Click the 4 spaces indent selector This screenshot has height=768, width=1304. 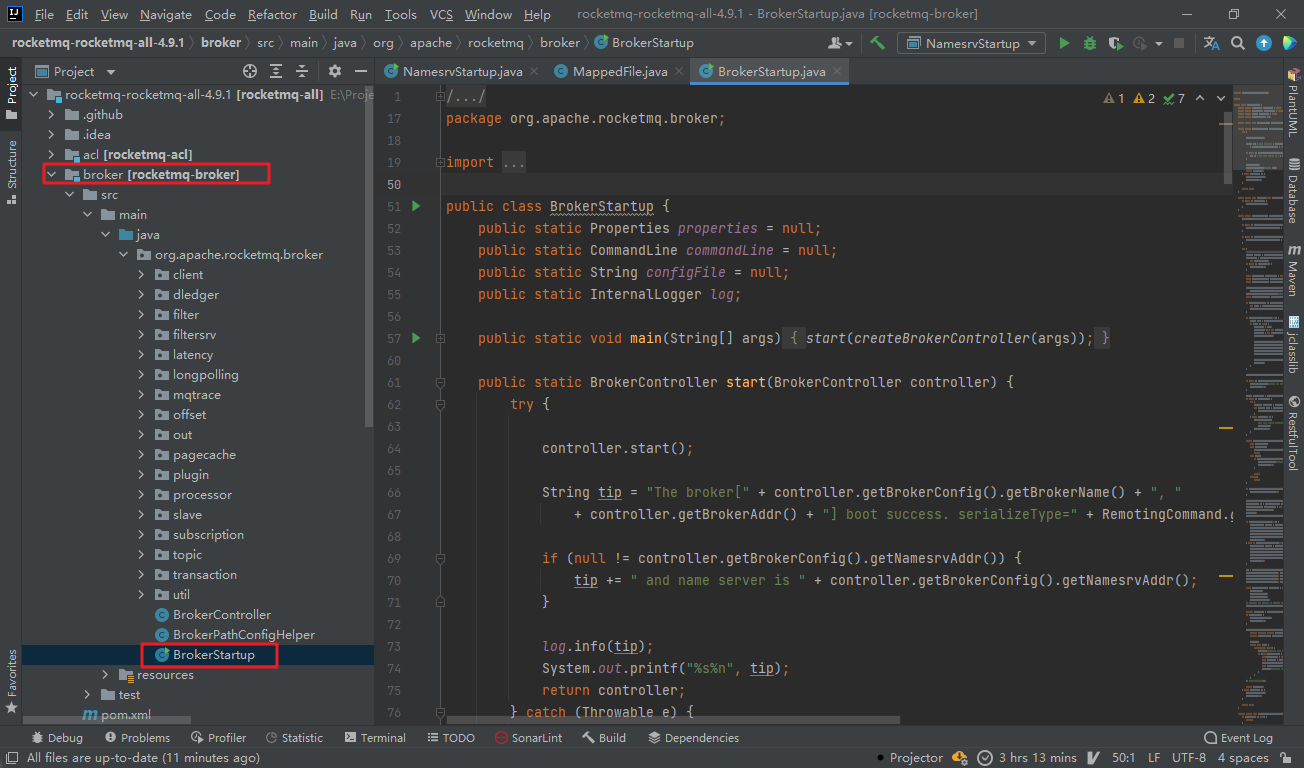click(1243, 758)
